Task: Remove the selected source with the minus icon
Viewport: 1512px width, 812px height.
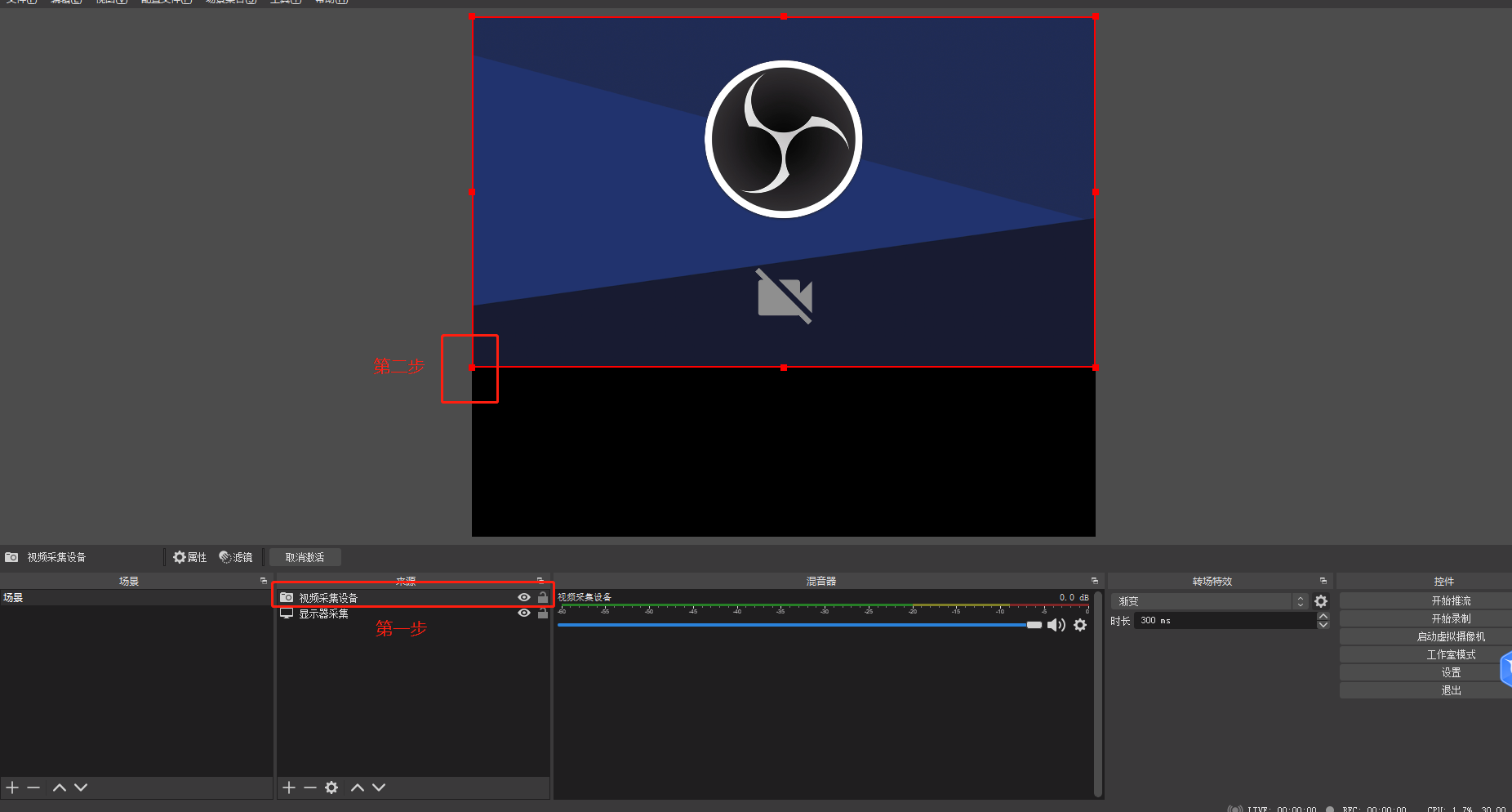Action: coord(310,787)
